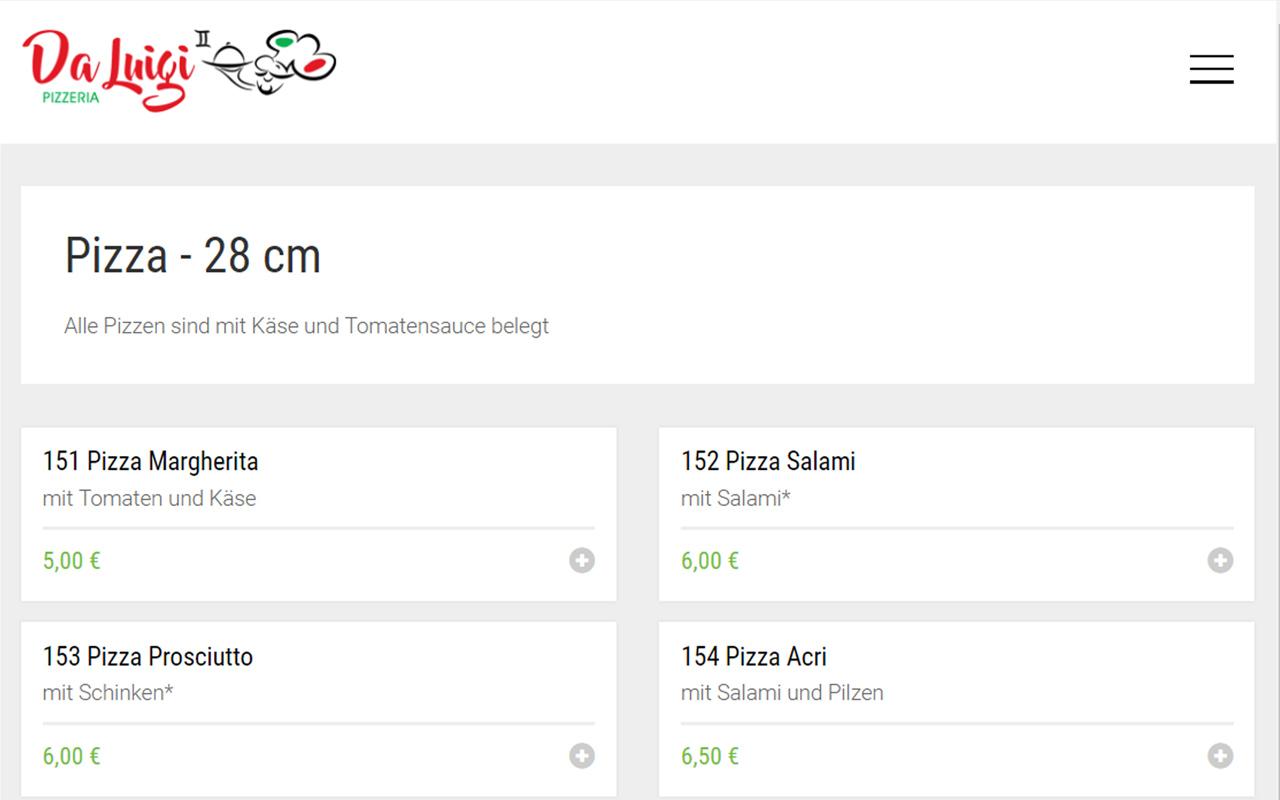1280x800 pixels.
Task: Click the "mit Schinken*" description text
Action: [x=108, y=692]
